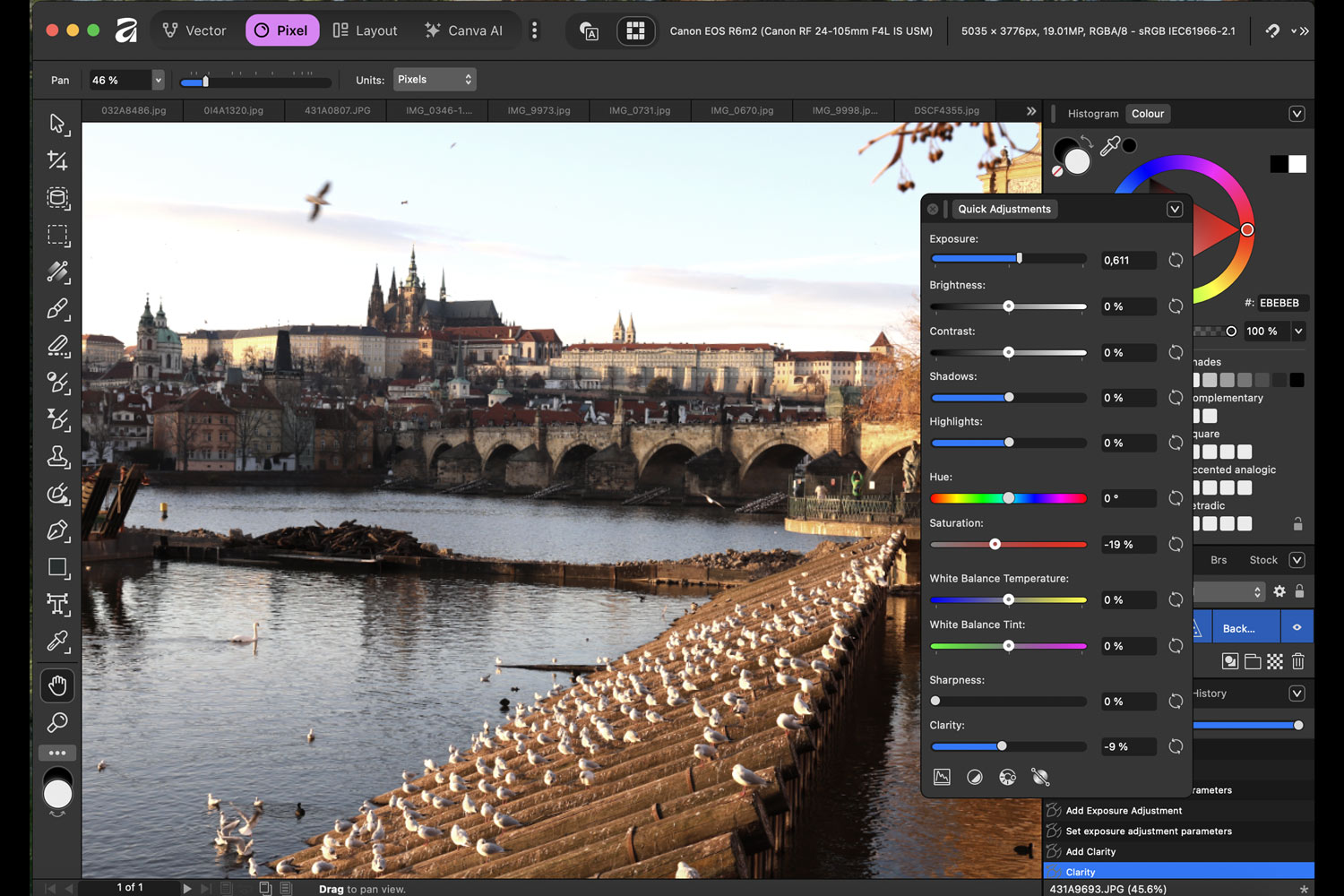Open the zoom percentage dropdown
Image resolution: width=1344 pixels, height=896 pixels.
[x=157, y=80]
